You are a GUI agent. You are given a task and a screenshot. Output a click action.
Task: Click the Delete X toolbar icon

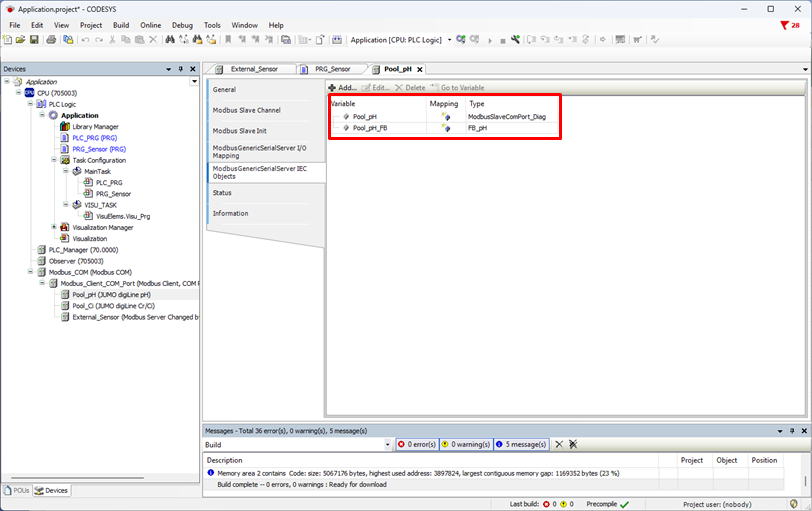[153, 40]
